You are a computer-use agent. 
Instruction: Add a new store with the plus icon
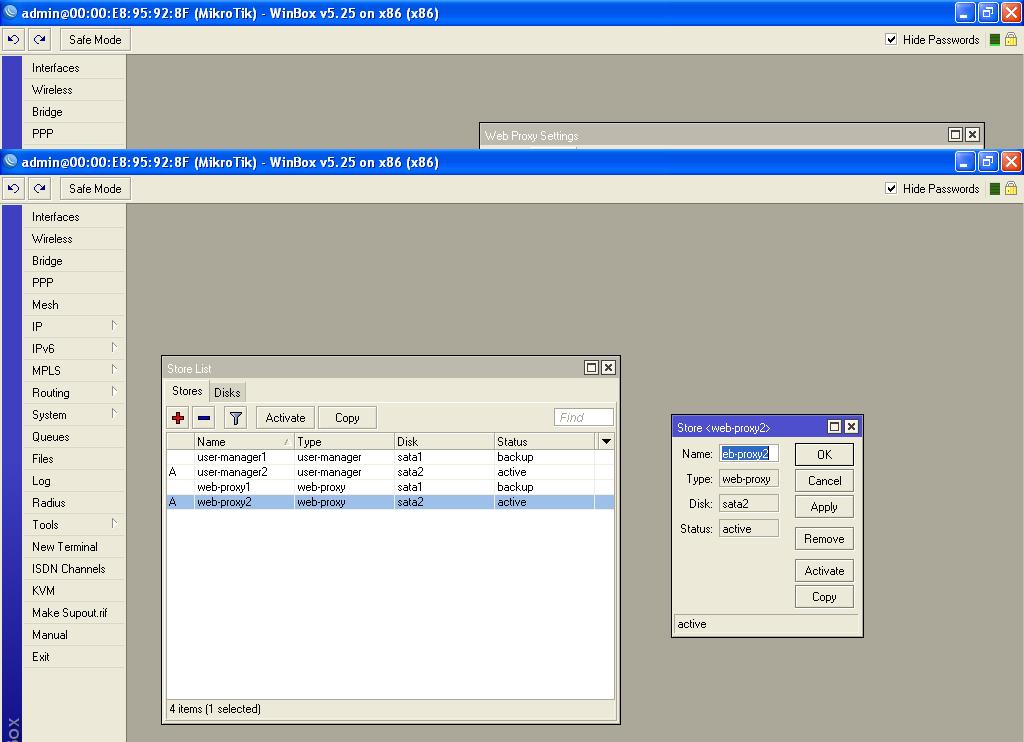[177, 417]
